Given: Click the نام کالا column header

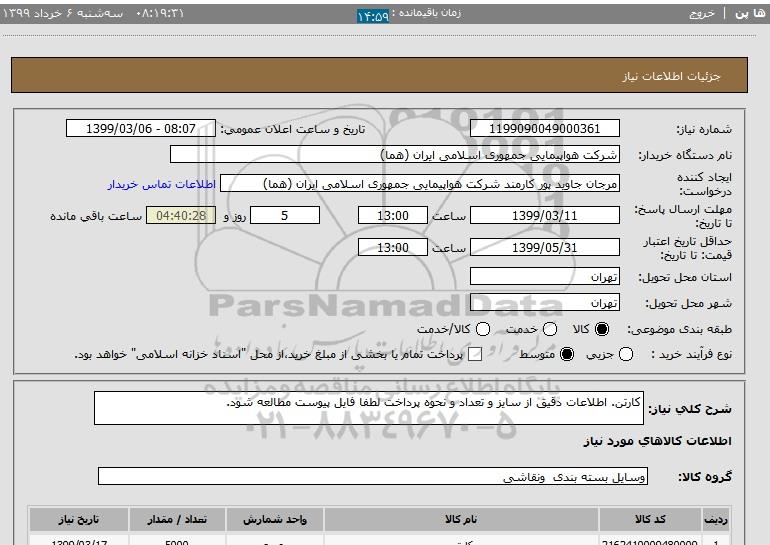Looking at the screenshot, I should click(x=461, y=519).
